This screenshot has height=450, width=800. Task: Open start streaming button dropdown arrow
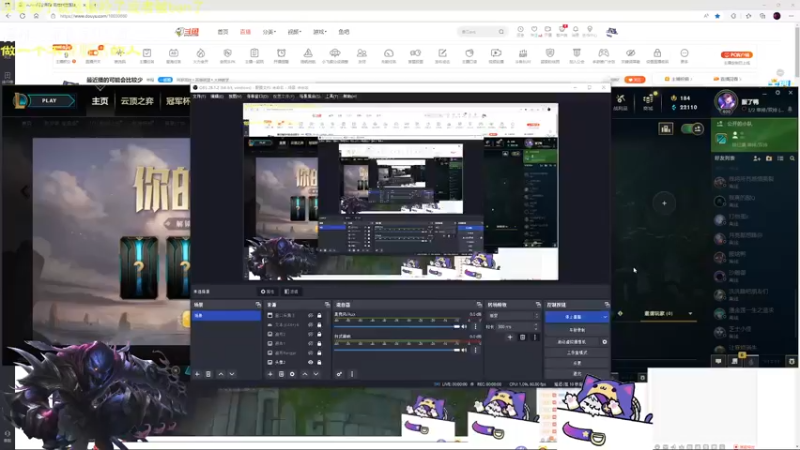605,317
